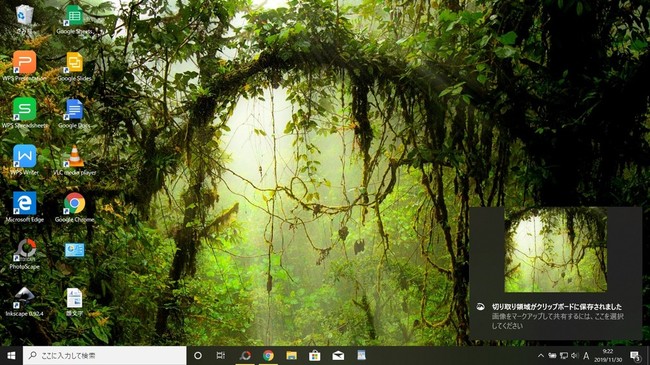Click the taskbar search box
650x365 pixels.
(104, 355)
